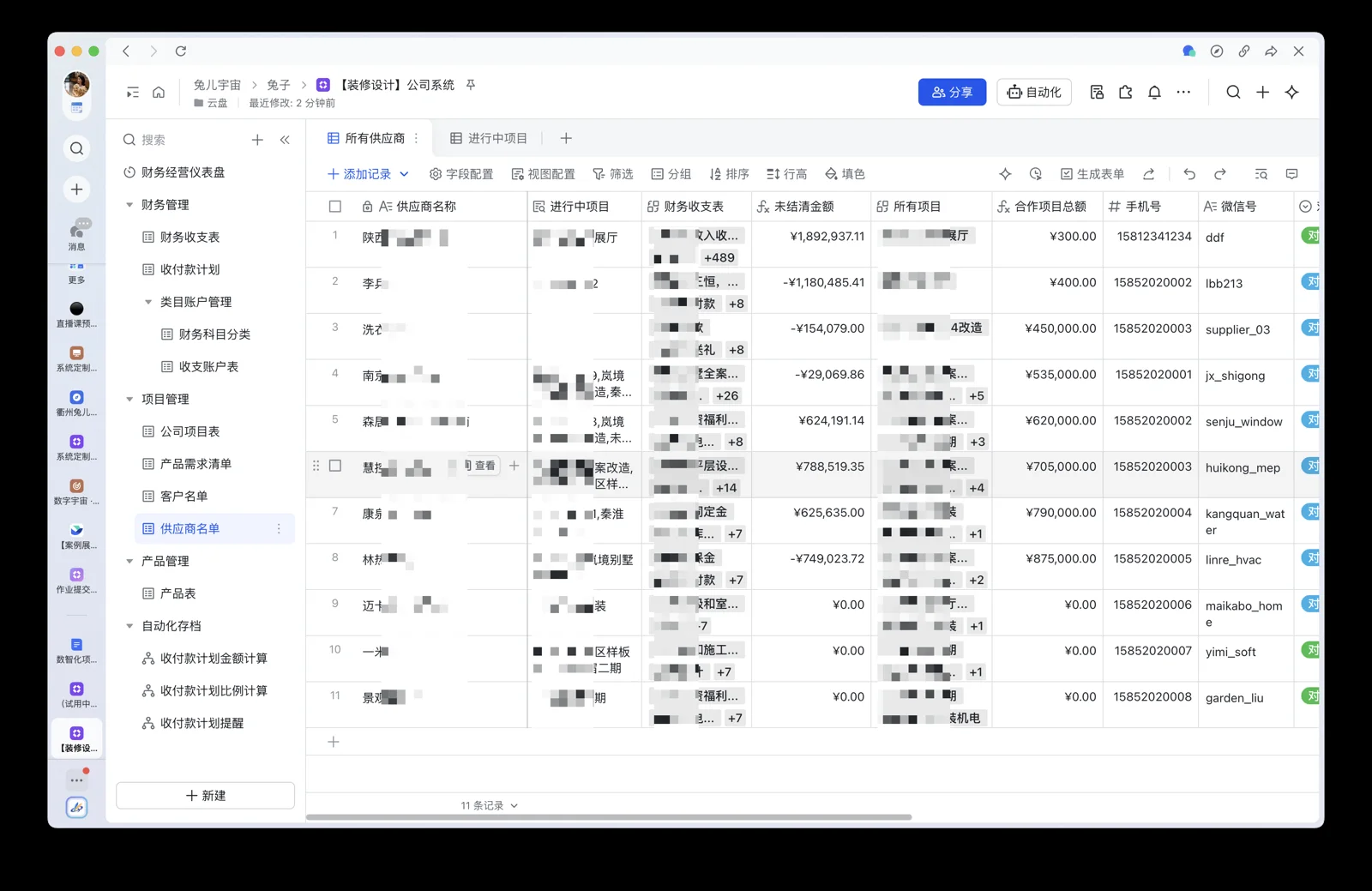Image resolution: width=1372 pixels, height=891 pixels.
Task: Toggle the select-all checkbox in table header
Action: [335, 207]
